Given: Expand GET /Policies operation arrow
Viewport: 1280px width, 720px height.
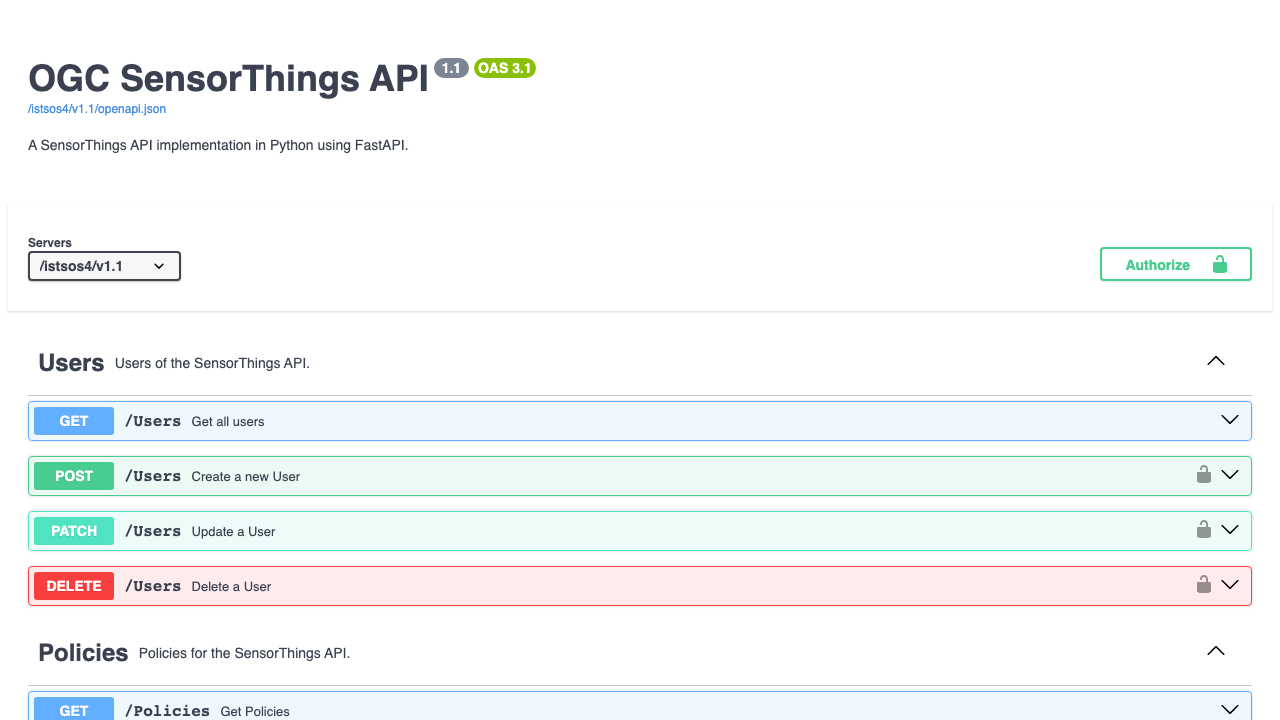Looking at the screenshot, I should tap(1230, 710).
